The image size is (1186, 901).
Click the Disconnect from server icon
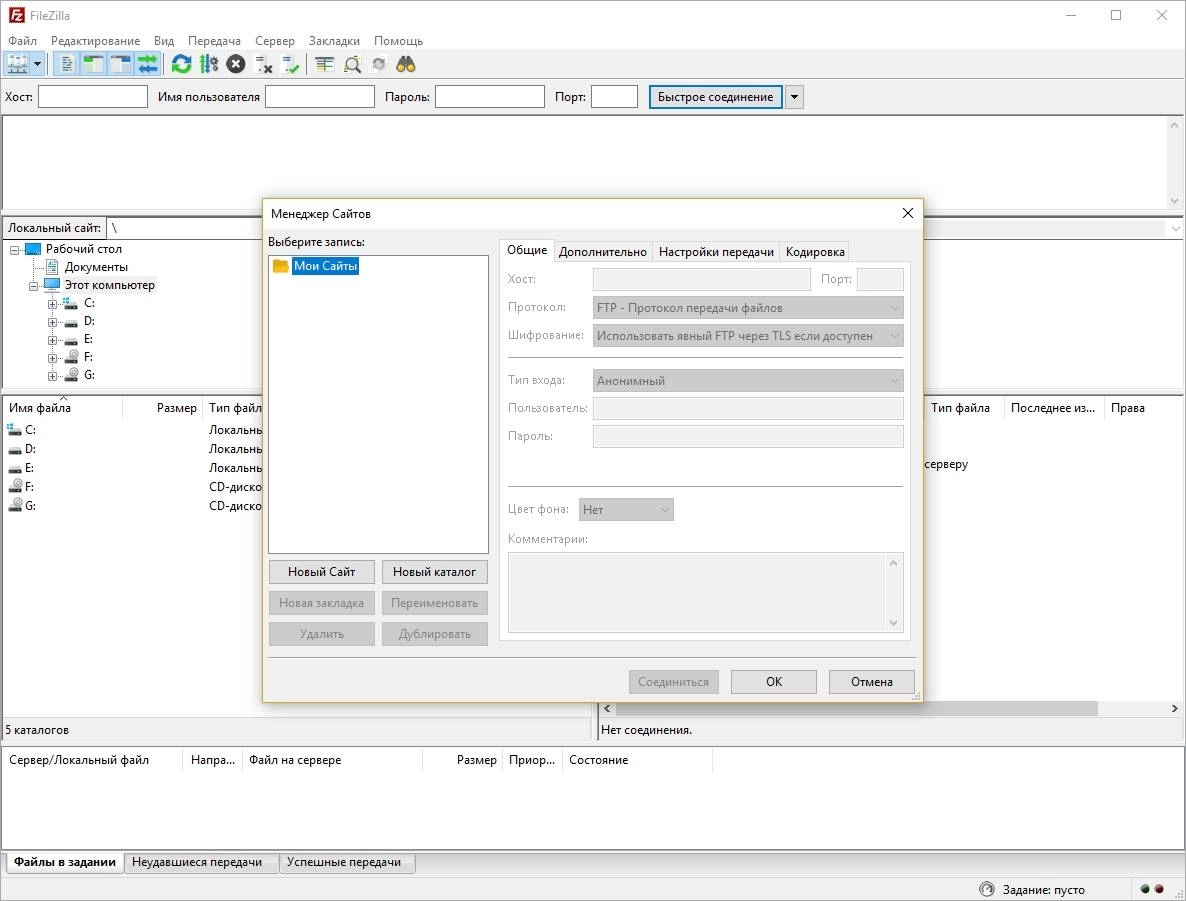(263, 64)
